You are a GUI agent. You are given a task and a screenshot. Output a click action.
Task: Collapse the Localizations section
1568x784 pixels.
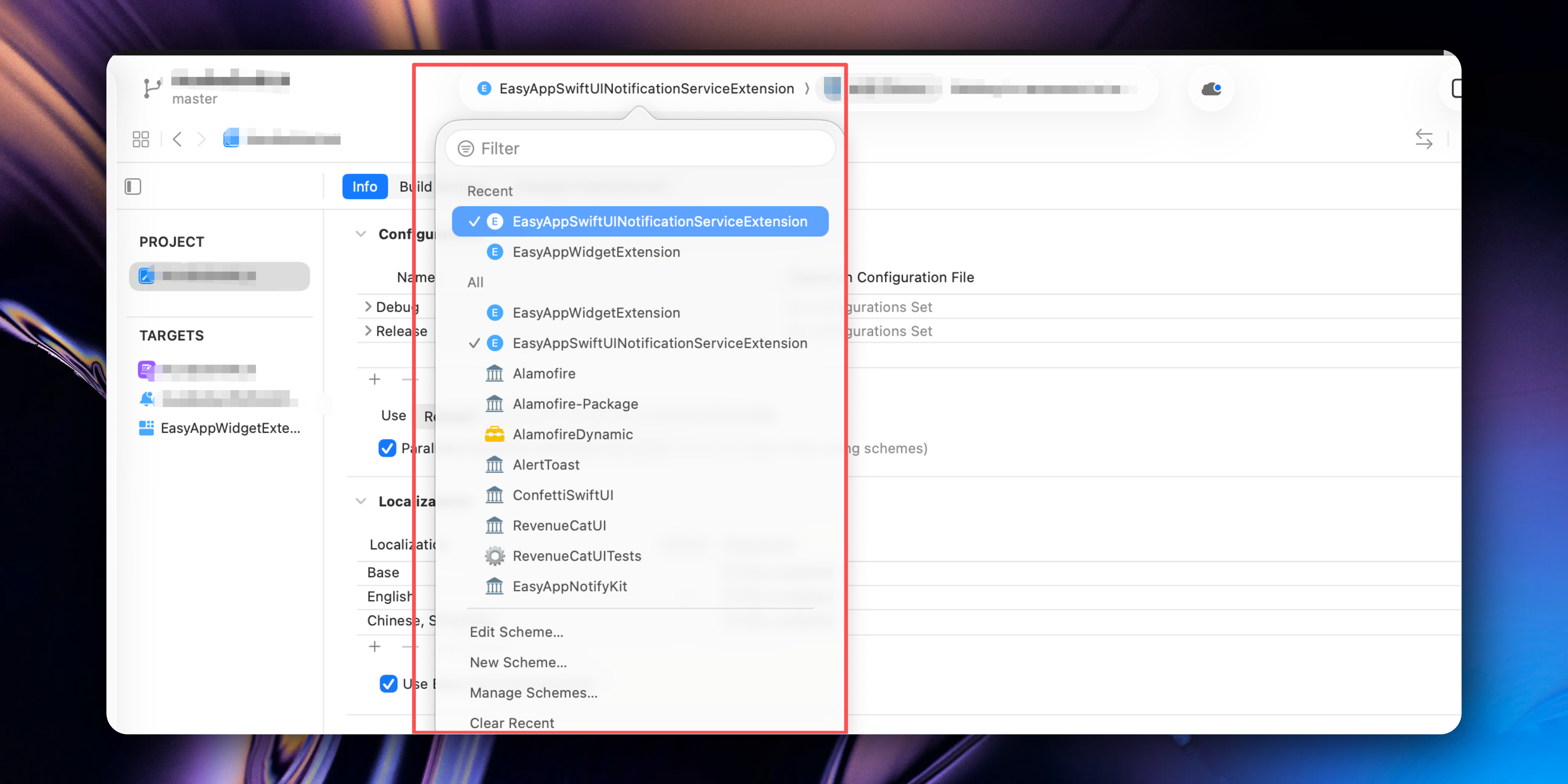[x=361, y=501]
